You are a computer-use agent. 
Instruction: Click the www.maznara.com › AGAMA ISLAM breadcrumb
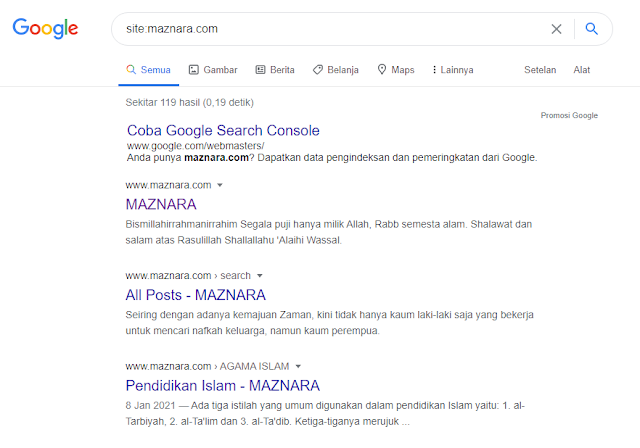tap(207, 366)
